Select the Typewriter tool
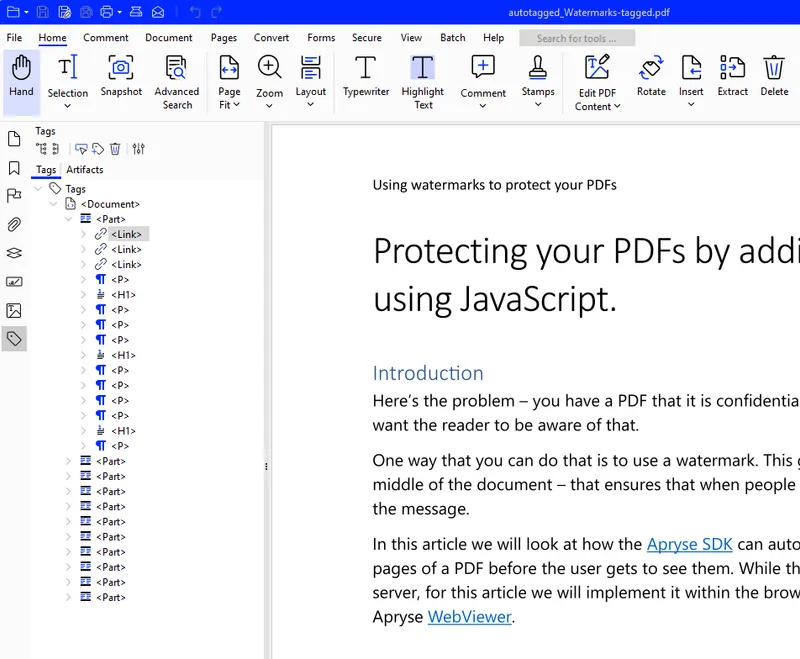The width and height of the screenshot is (800, 659). [x=366, y=77]
